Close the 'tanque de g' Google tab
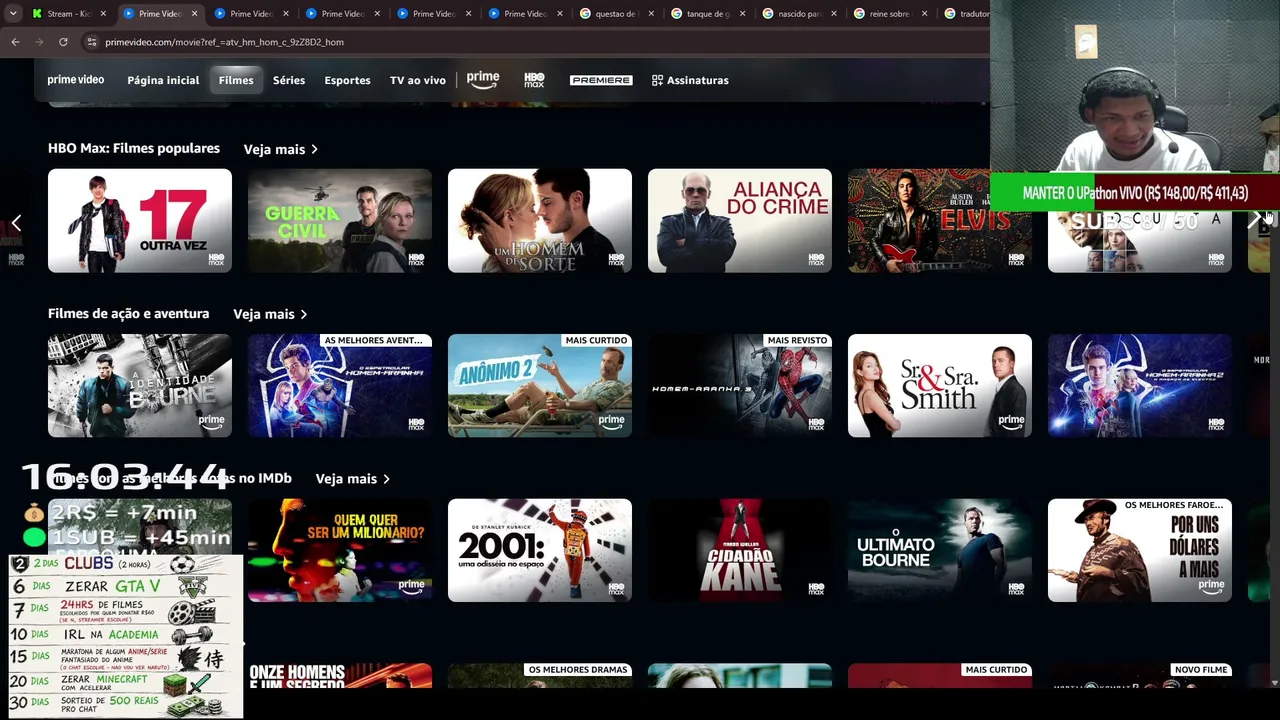 [742, 14]
